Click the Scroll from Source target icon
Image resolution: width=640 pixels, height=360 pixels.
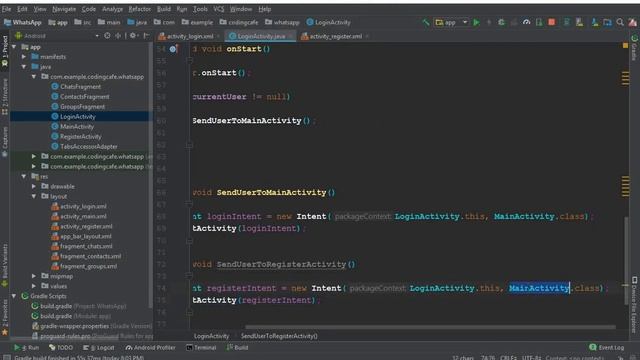[107, 36]
